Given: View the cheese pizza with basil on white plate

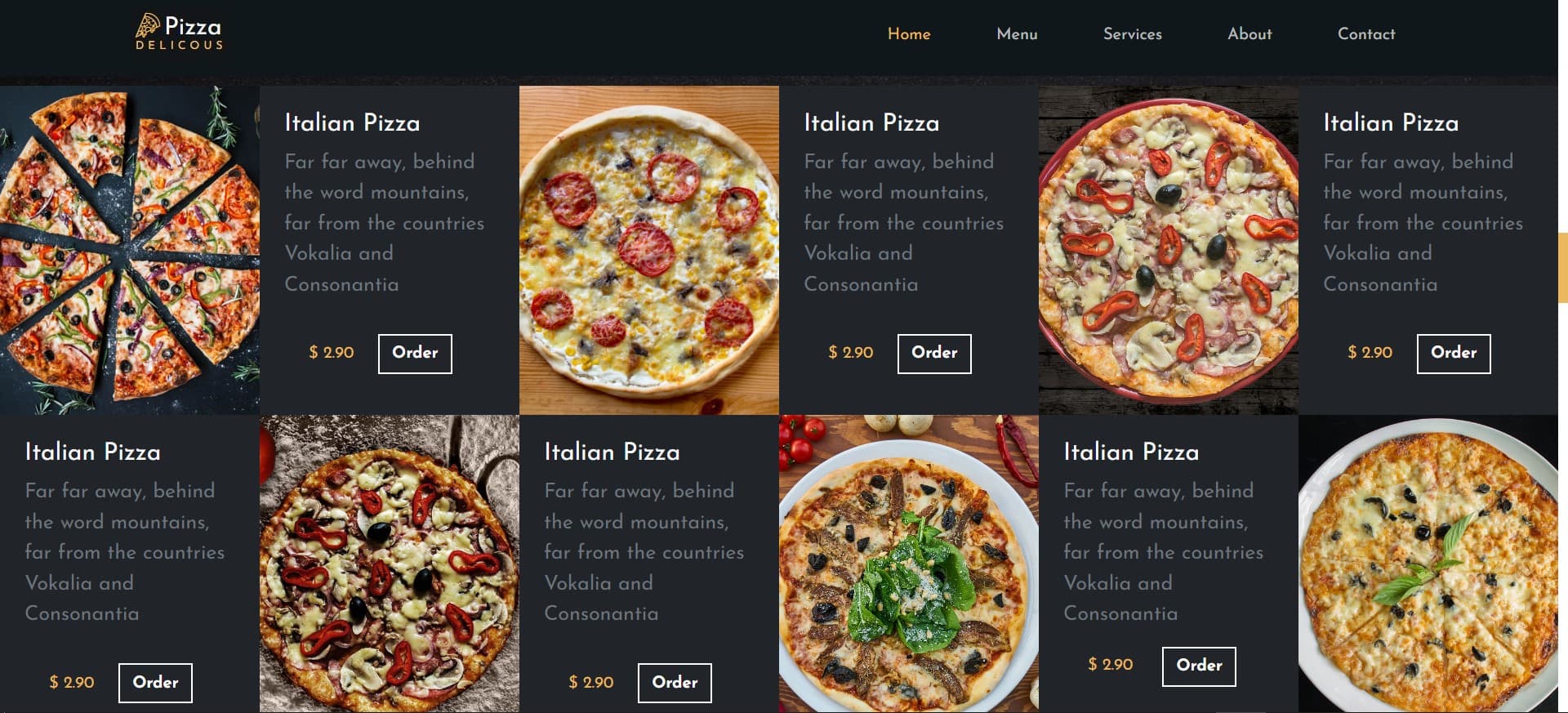Looking at the screenshot, I should pyautogui.click(x=1428, y=564).
